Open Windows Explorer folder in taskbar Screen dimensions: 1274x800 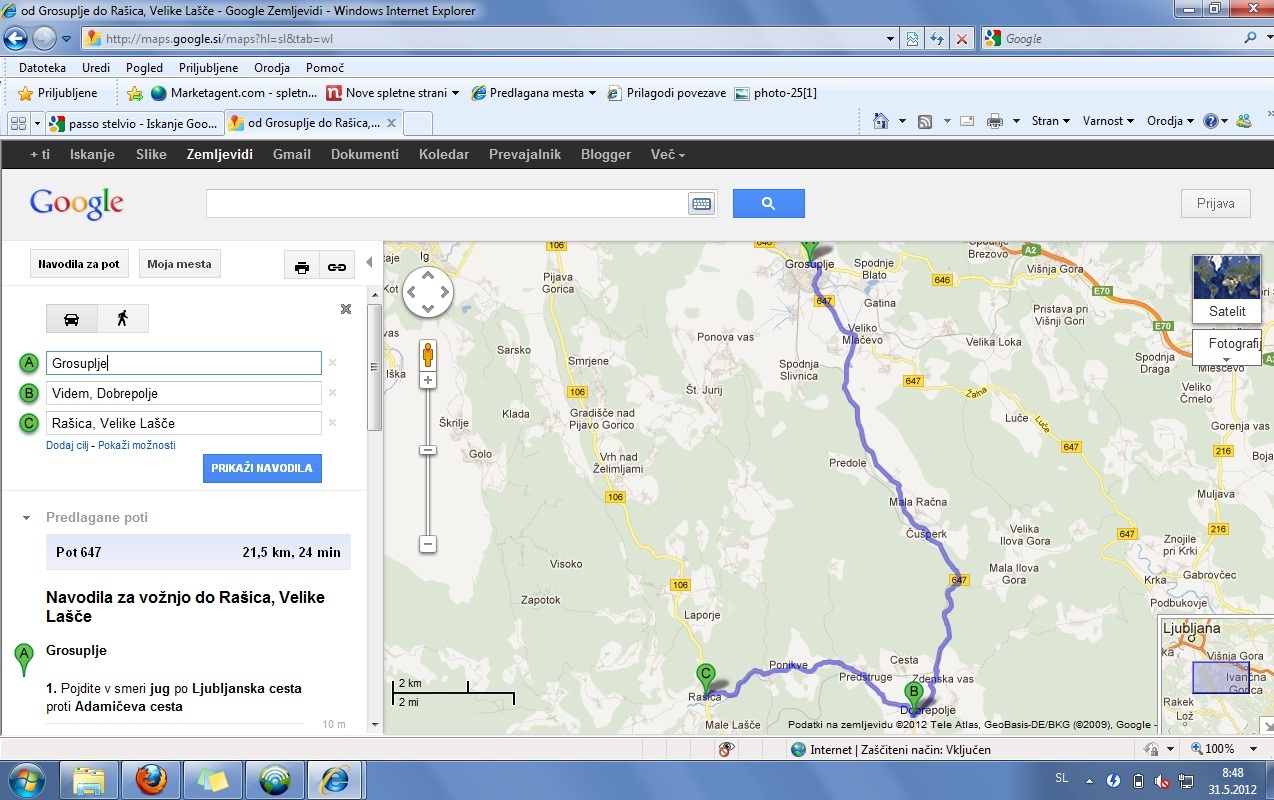90,779
